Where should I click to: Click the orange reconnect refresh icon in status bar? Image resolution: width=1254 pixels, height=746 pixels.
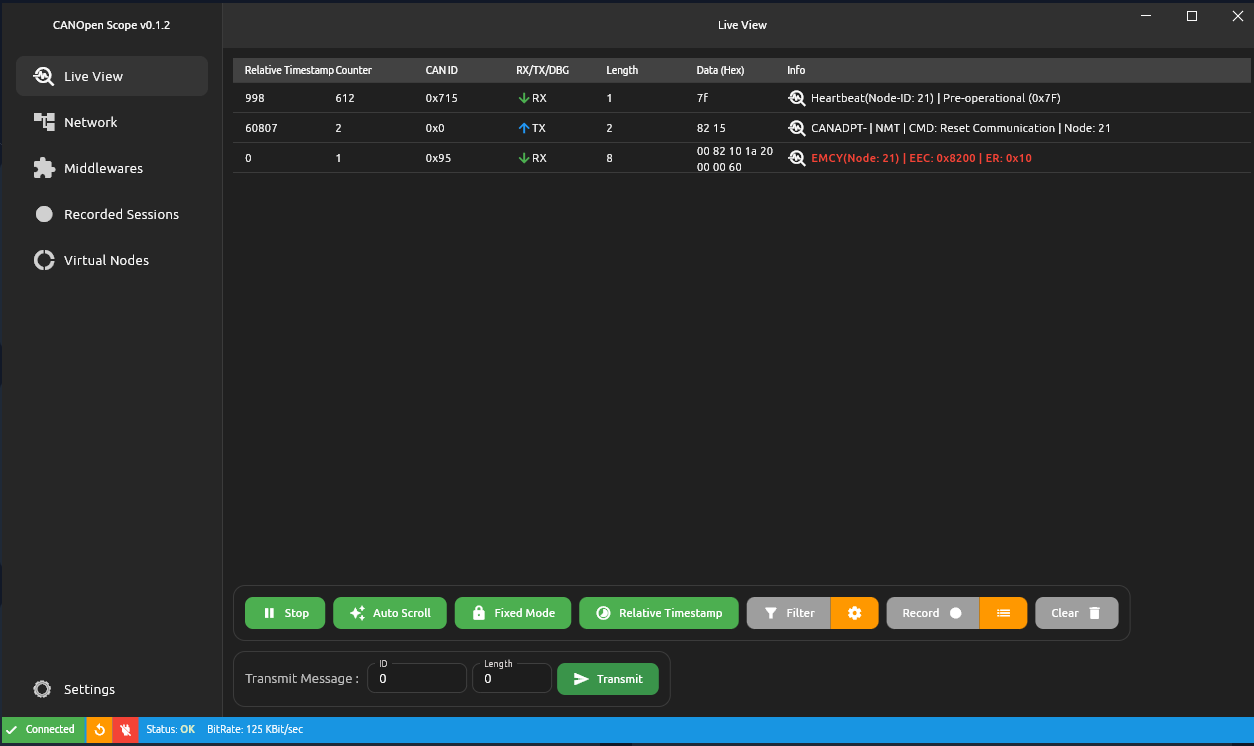pos(99,729)
